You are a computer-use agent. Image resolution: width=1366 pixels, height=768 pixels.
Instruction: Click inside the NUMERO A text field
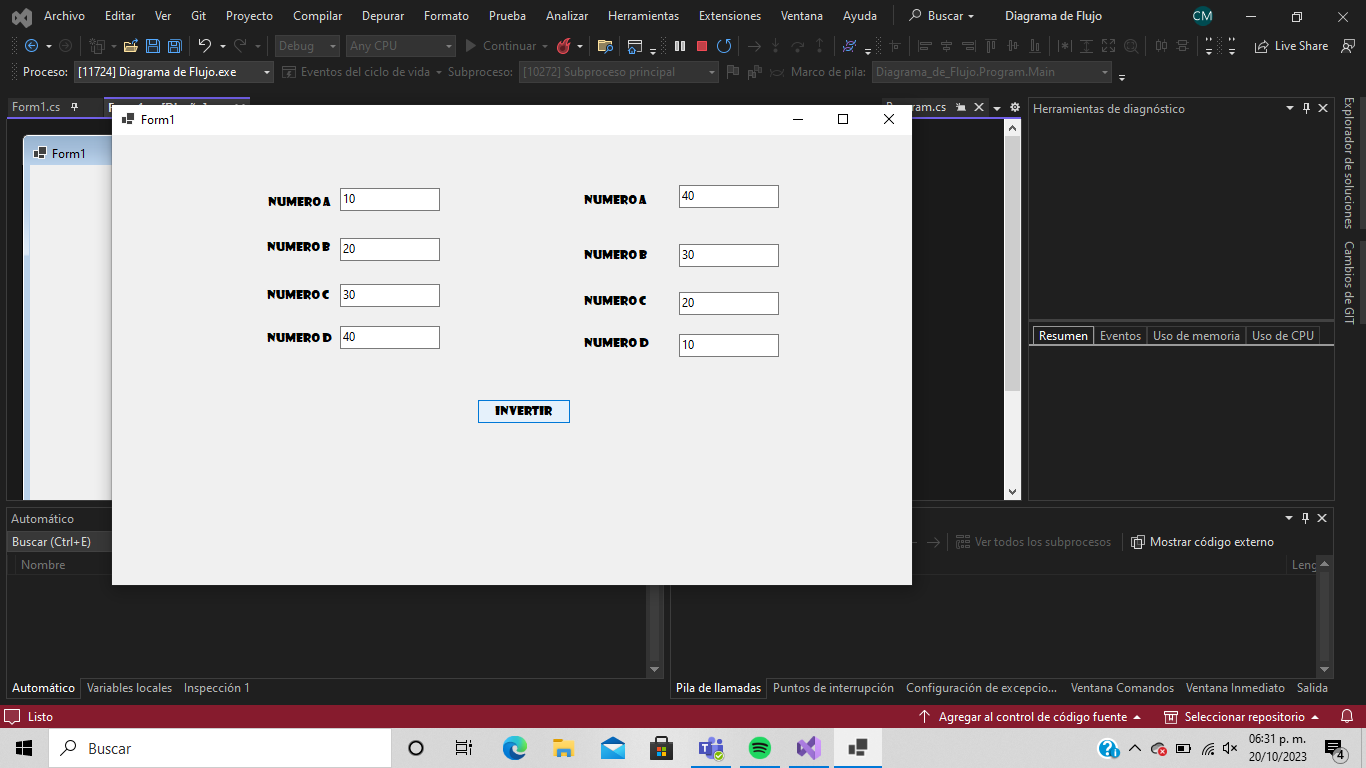pyautogui.click(x=389, y=199)
